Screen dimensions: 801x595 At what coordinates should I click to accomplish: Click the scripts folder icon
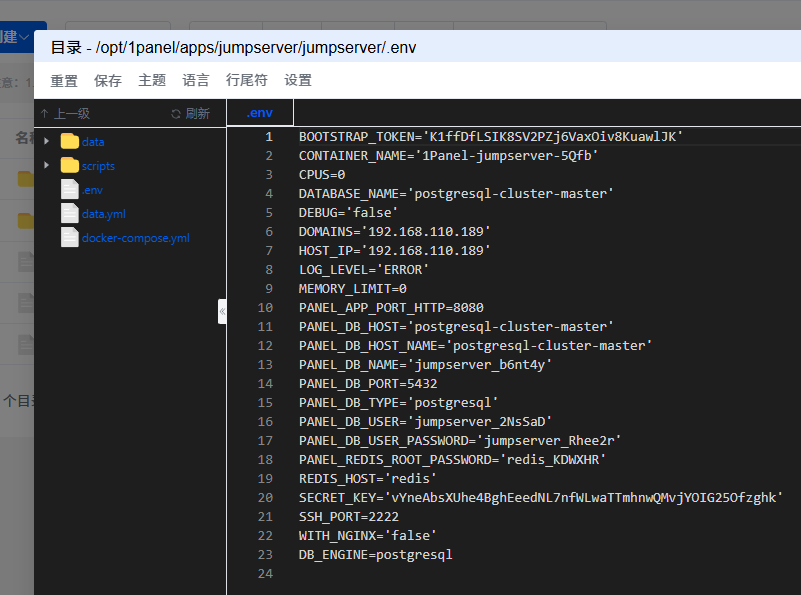(69, 166)
